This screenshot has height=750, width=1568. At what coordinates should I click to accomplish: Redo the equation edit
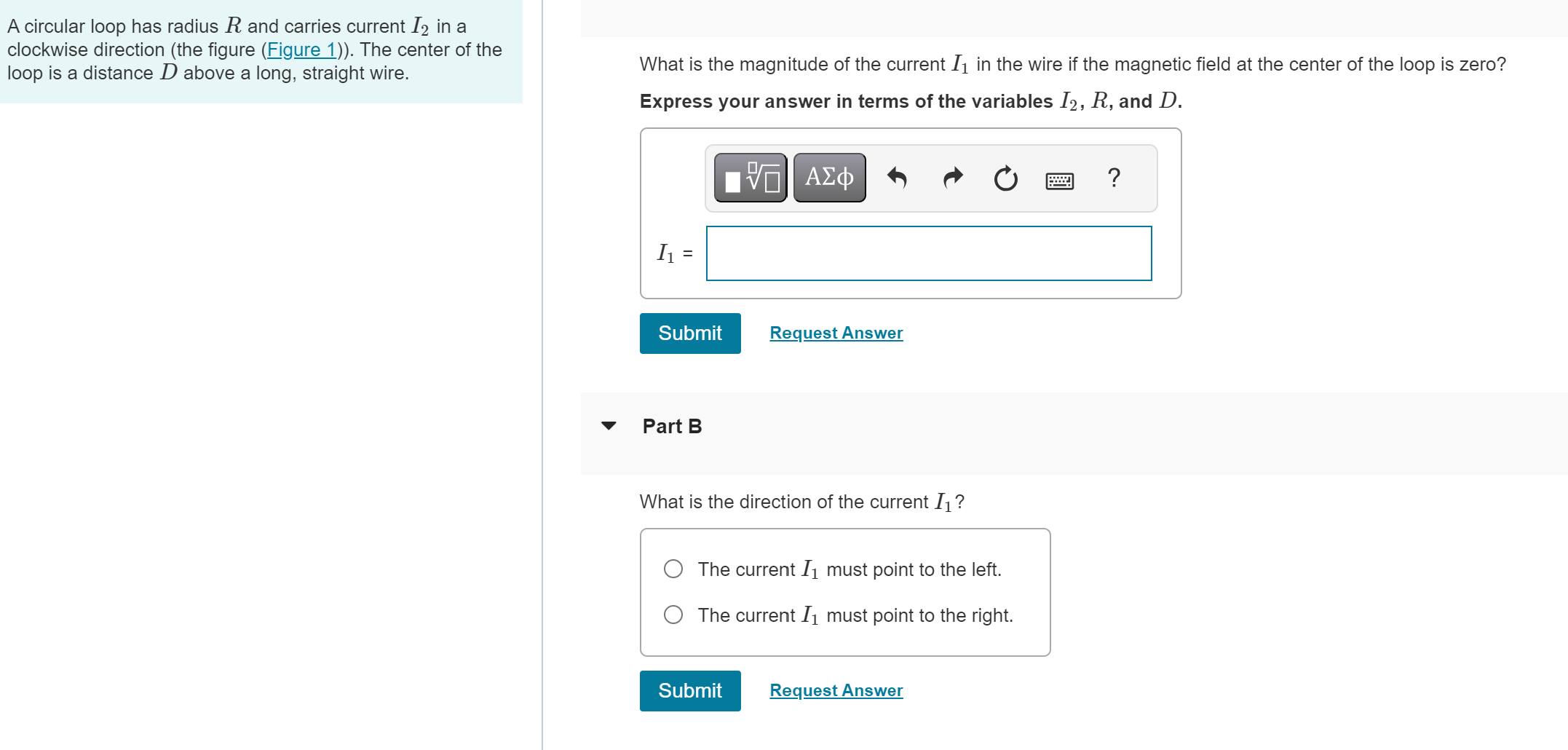tap(952, 178)
